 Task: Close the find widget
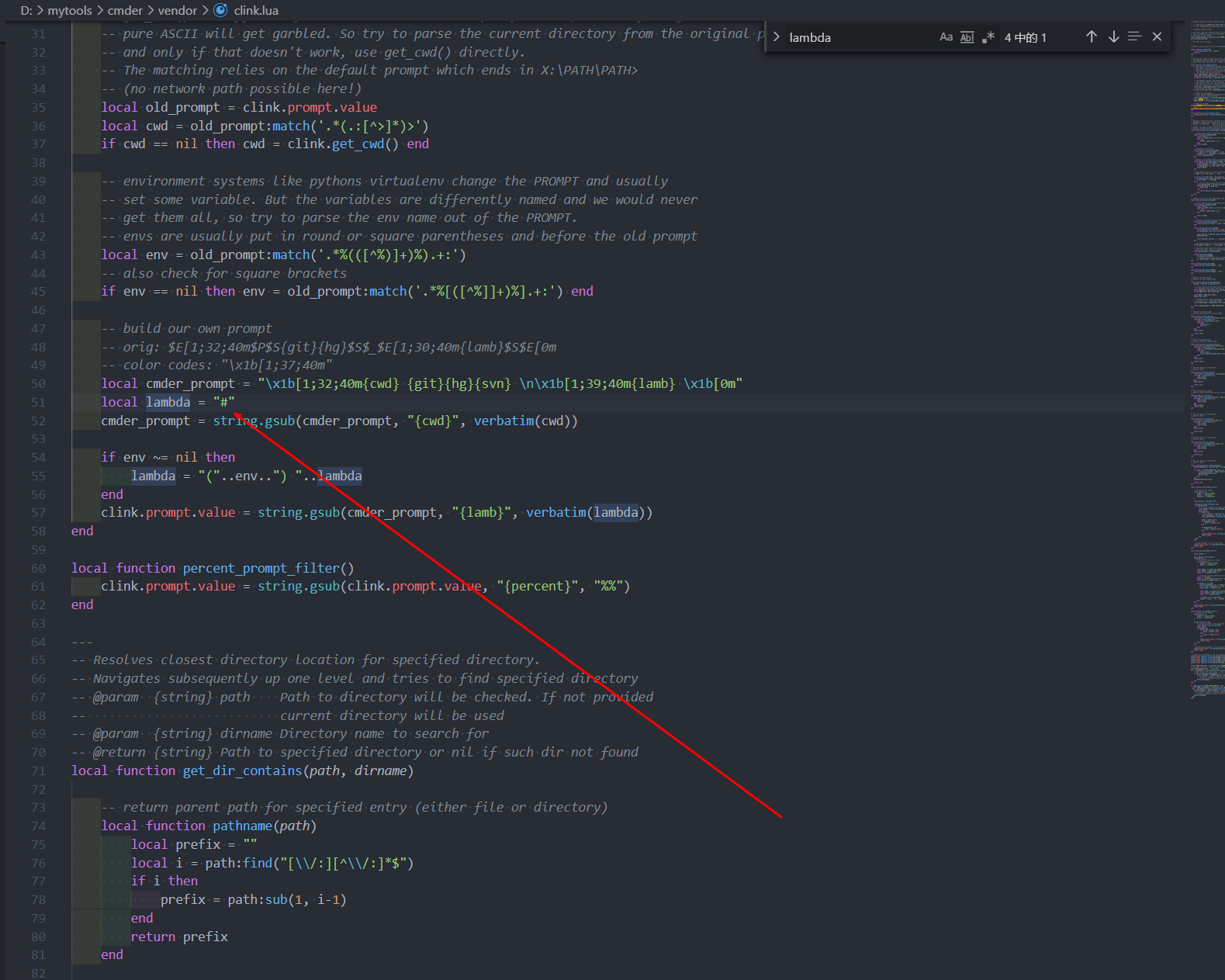coord(1157,37)
